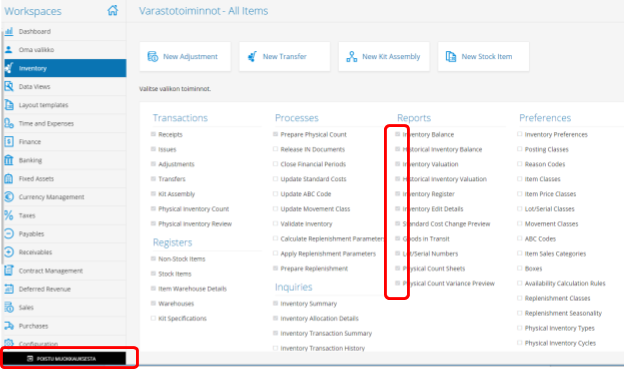Toggle checkbox for Kit Specifications
This screenshot has height=369, width=624.
[153, 318]
